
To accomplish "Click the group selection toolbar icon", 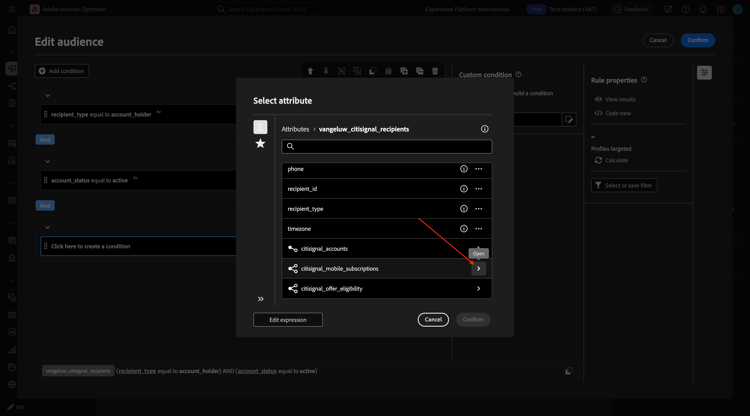I will (x=342, y=71).
